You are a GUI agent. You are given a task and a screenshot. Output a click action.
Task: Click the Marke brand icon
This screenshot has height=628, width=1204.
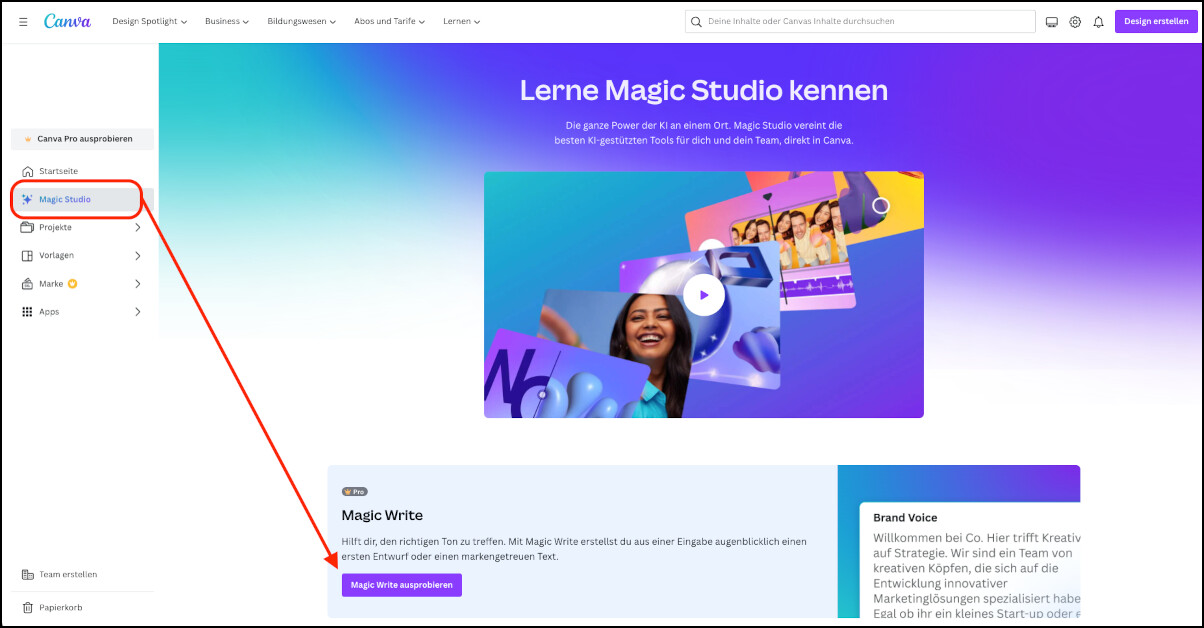tap(27, 283)
